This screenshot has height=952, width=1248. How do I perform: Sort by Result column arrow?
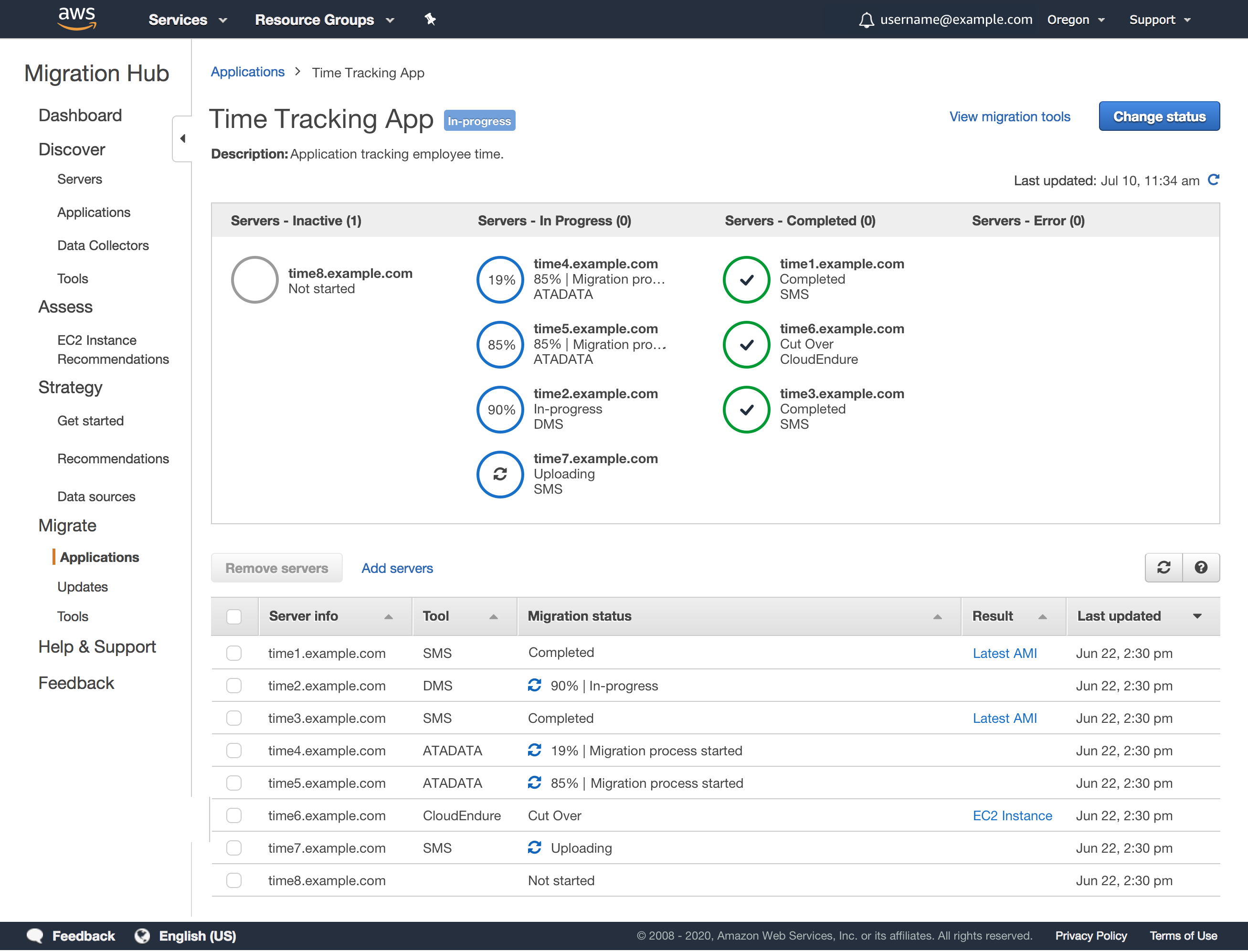pyautogui.click(x=1042, y=616)
